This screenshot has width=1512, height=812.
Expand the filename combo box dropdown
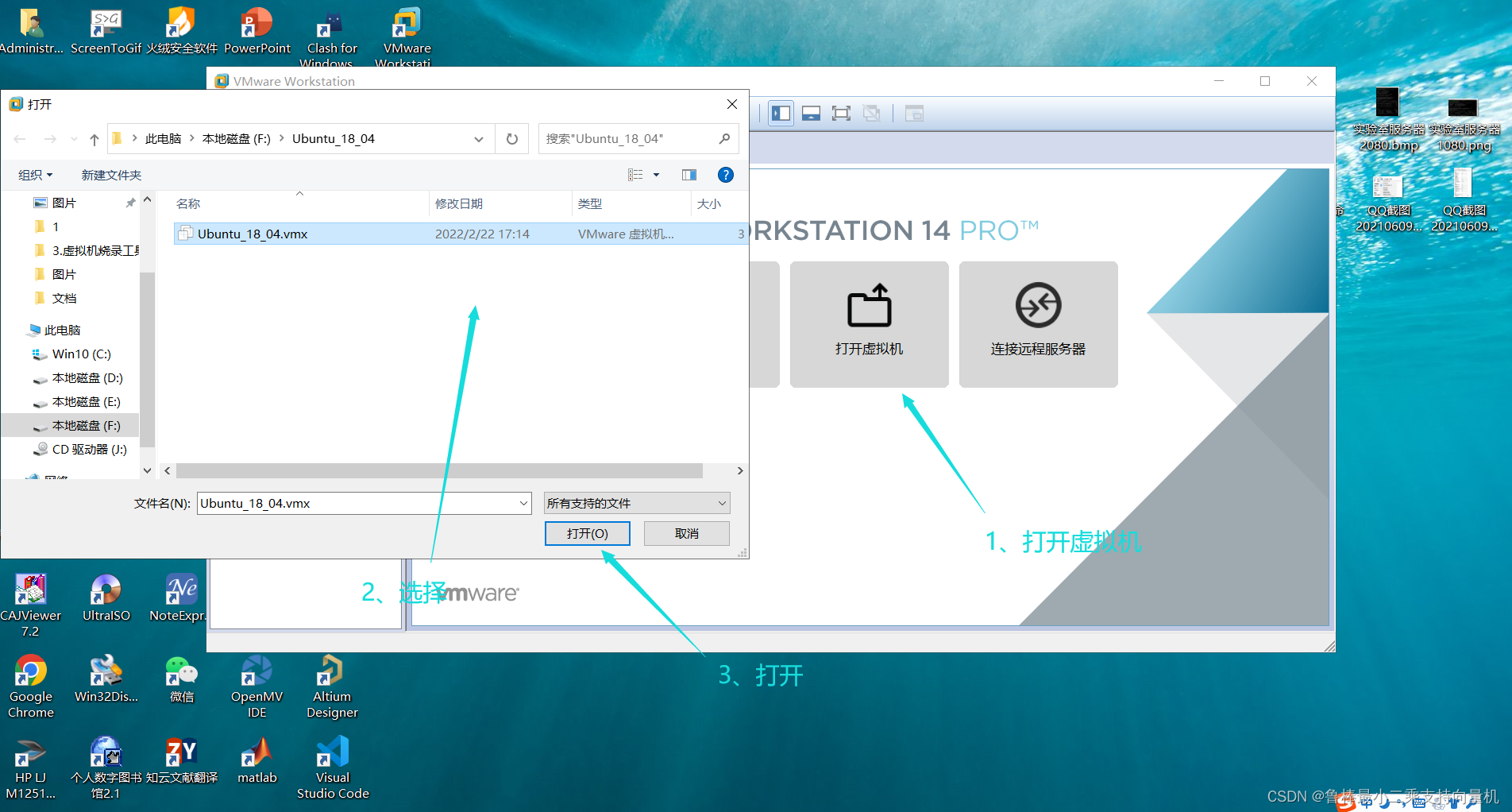point(524,503)
